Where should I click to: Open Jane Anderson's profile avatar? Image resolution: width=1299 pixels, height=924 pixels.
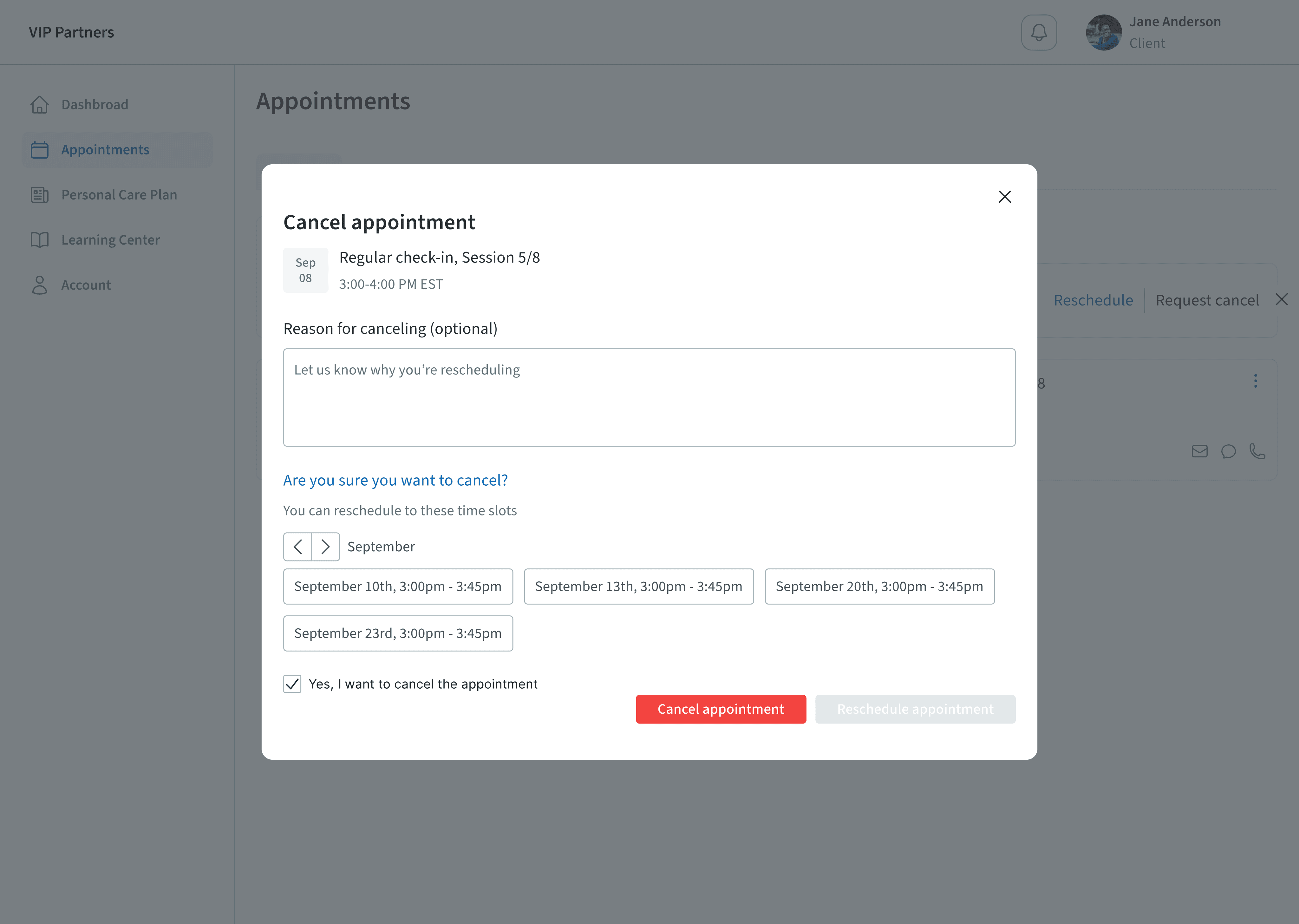[1103, 32]
